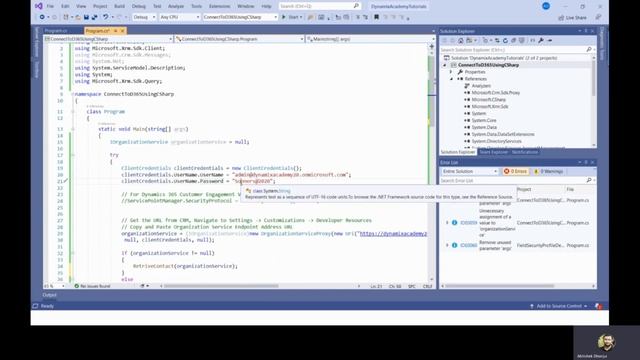
Task: Click the dynamicsacademy URL link in the code
Action: pyautogui.click(x=393, y=233)
